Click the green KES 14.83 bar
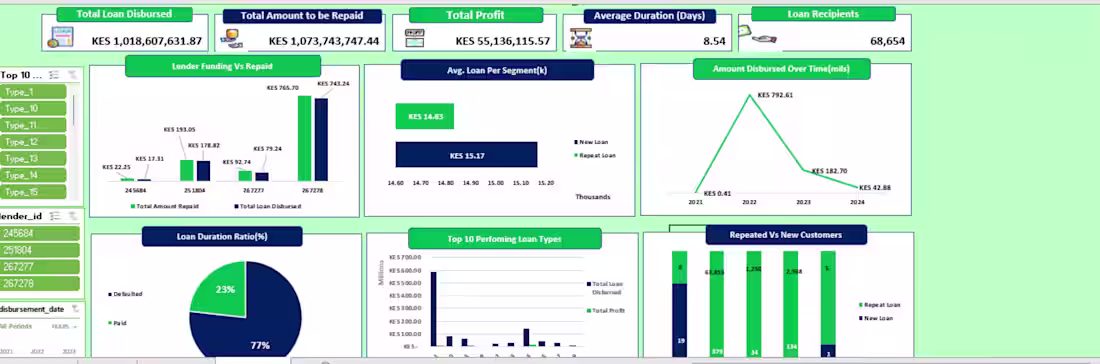The image size is (1100, 364). tap(424, 116)
